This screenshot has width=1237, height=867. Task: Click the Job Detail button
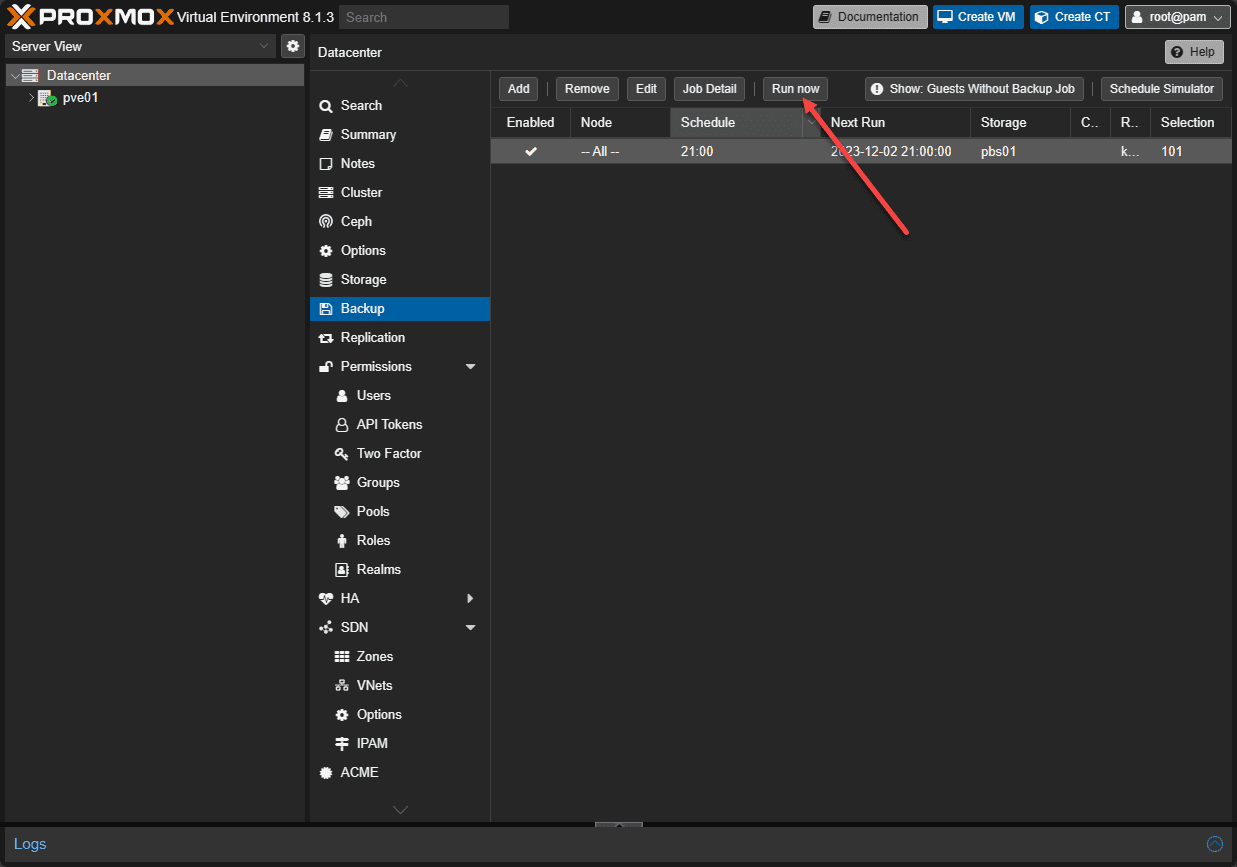click(x=709, y=89)
